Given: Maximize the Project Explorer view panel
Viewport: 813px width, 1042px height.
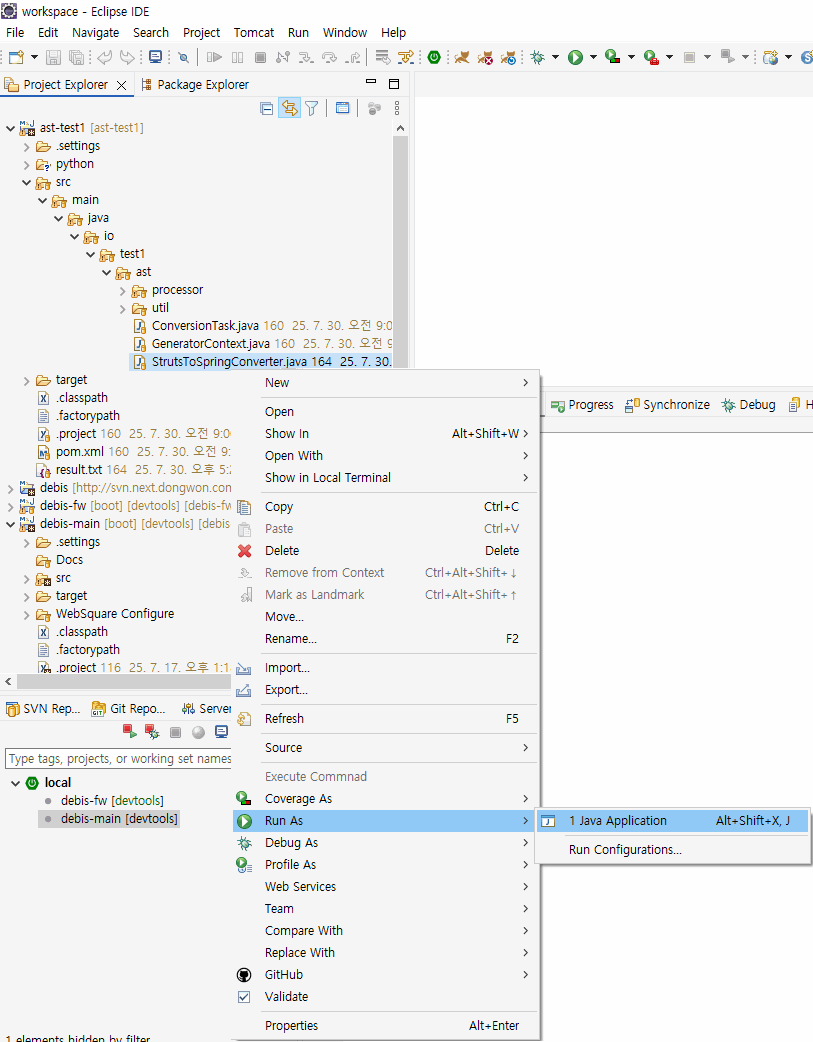Looking at the screenshot, I should pyautogui.click(x=394, y=84).
